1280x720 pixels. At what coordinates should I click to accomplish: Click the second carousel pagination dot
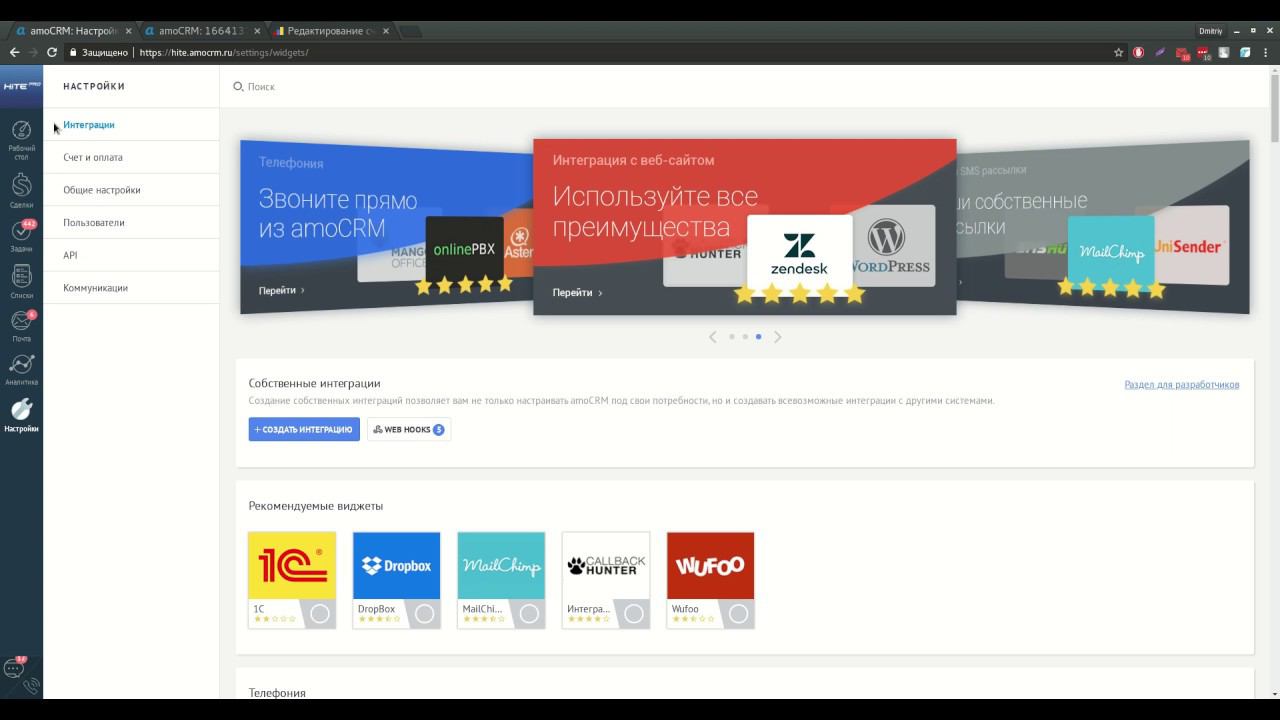[x=745, y=337]
